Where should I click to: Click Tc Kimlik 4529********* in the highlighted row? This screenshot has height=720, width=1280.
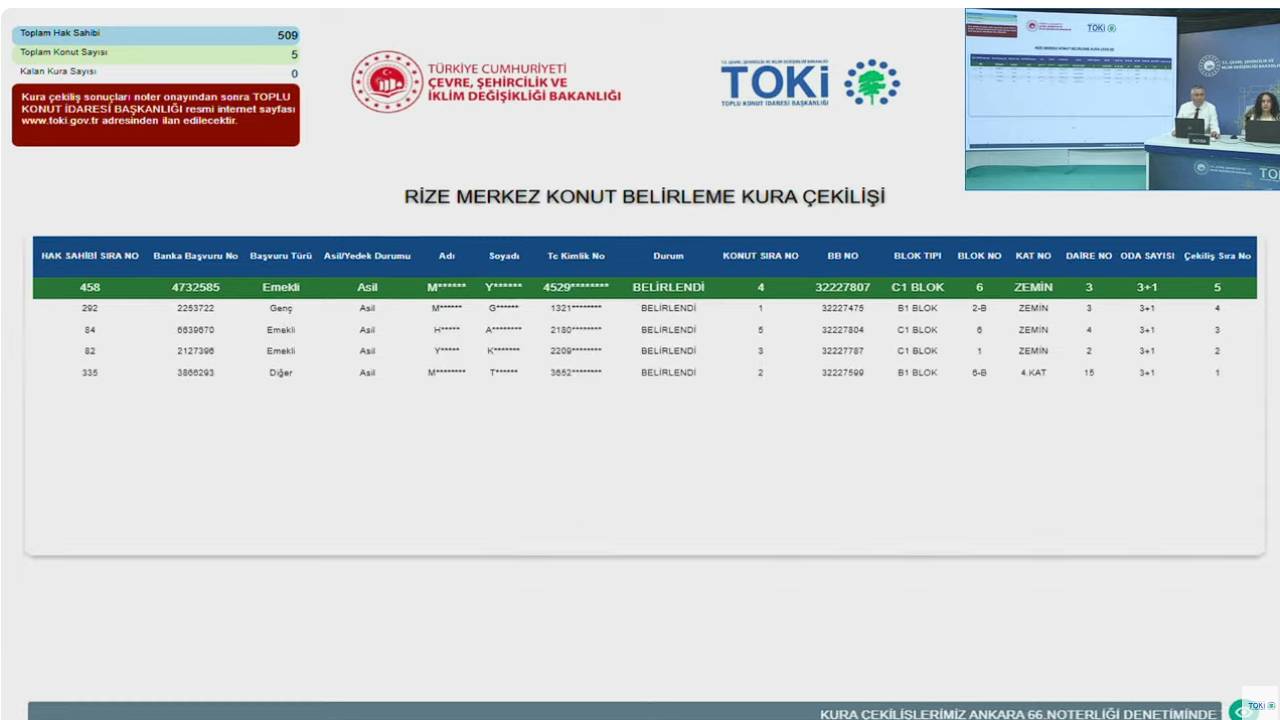pyautogui.click(x=576, y=287)
